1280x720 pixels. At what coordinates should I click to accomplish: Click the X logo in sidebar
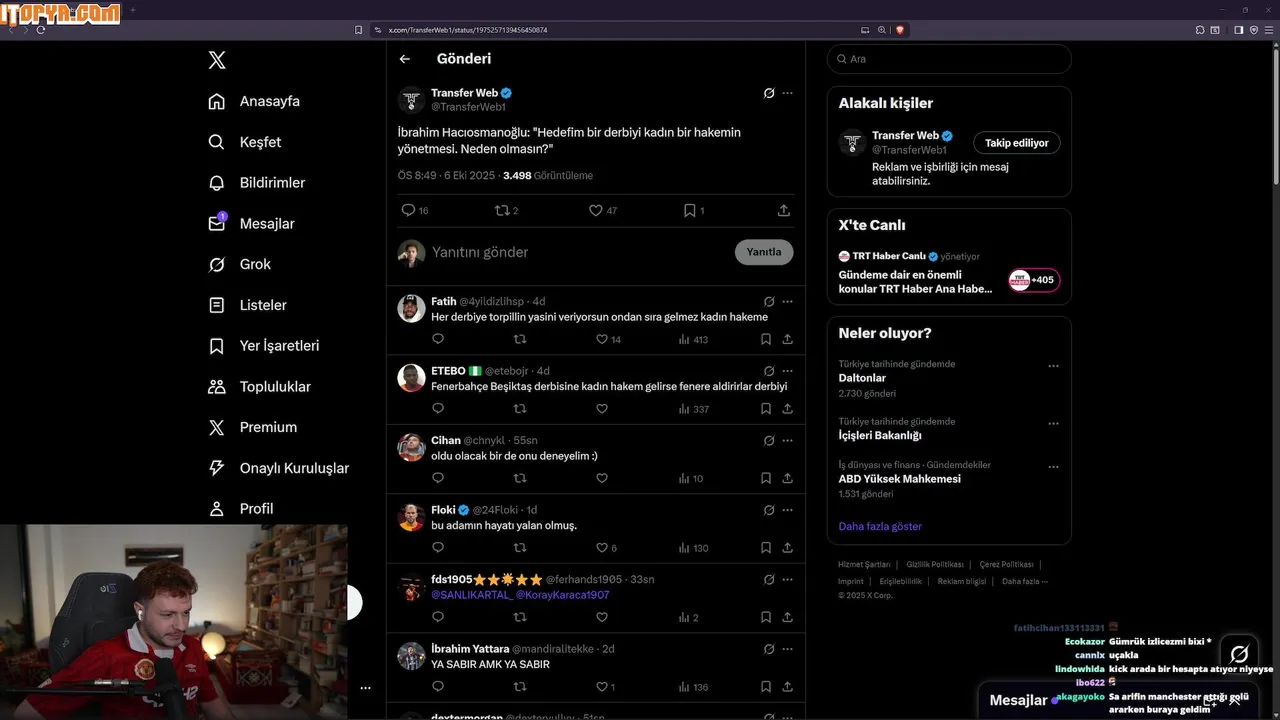click(x=217, y=60)
